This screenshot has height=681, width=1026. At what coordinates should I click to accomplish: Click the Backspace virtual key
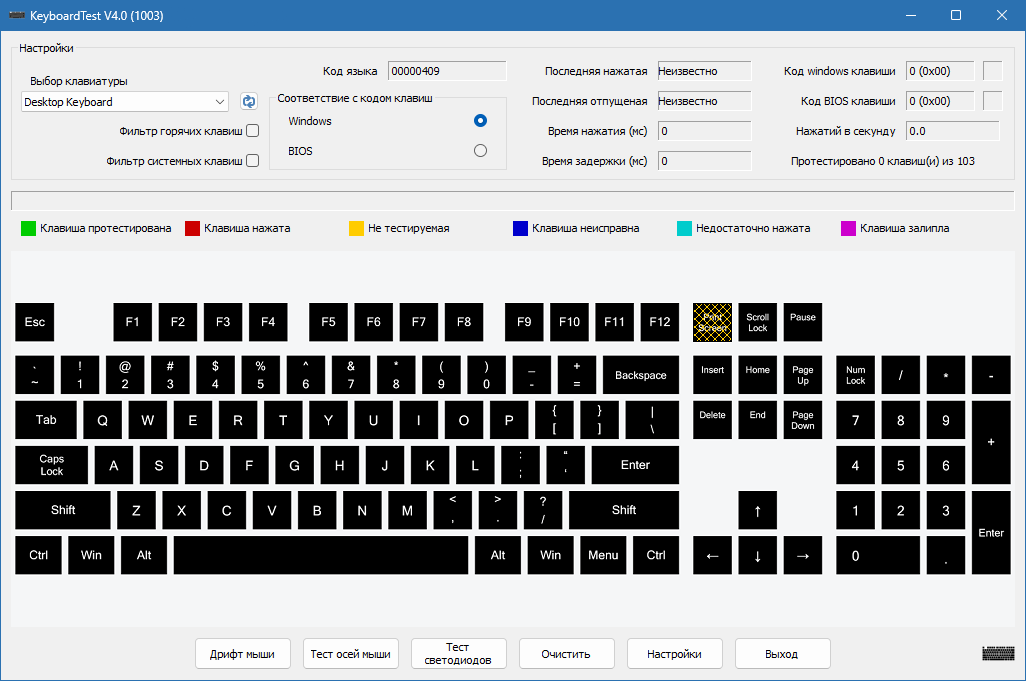[x=641, y=375]
